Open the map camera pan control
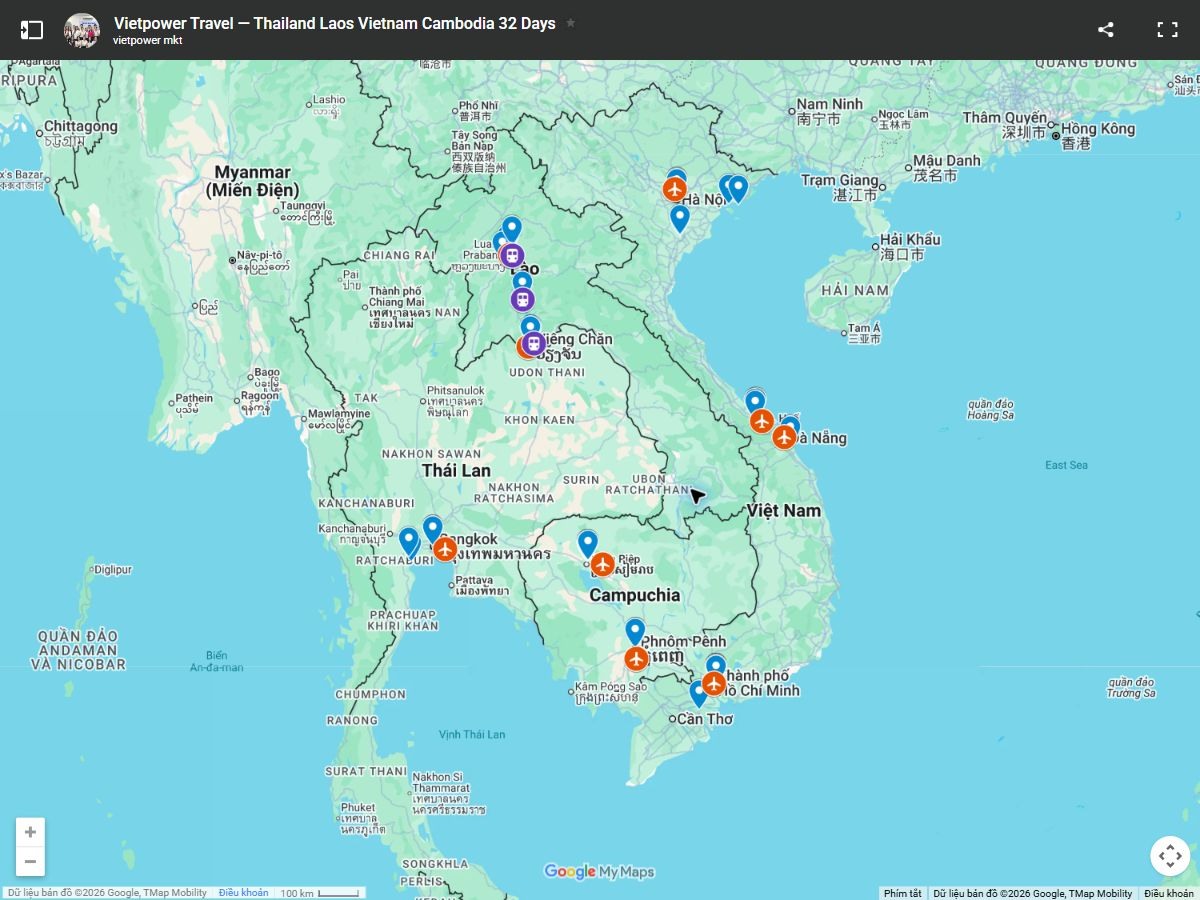Screen dimensions: 1200x900 coord(1169,856)
